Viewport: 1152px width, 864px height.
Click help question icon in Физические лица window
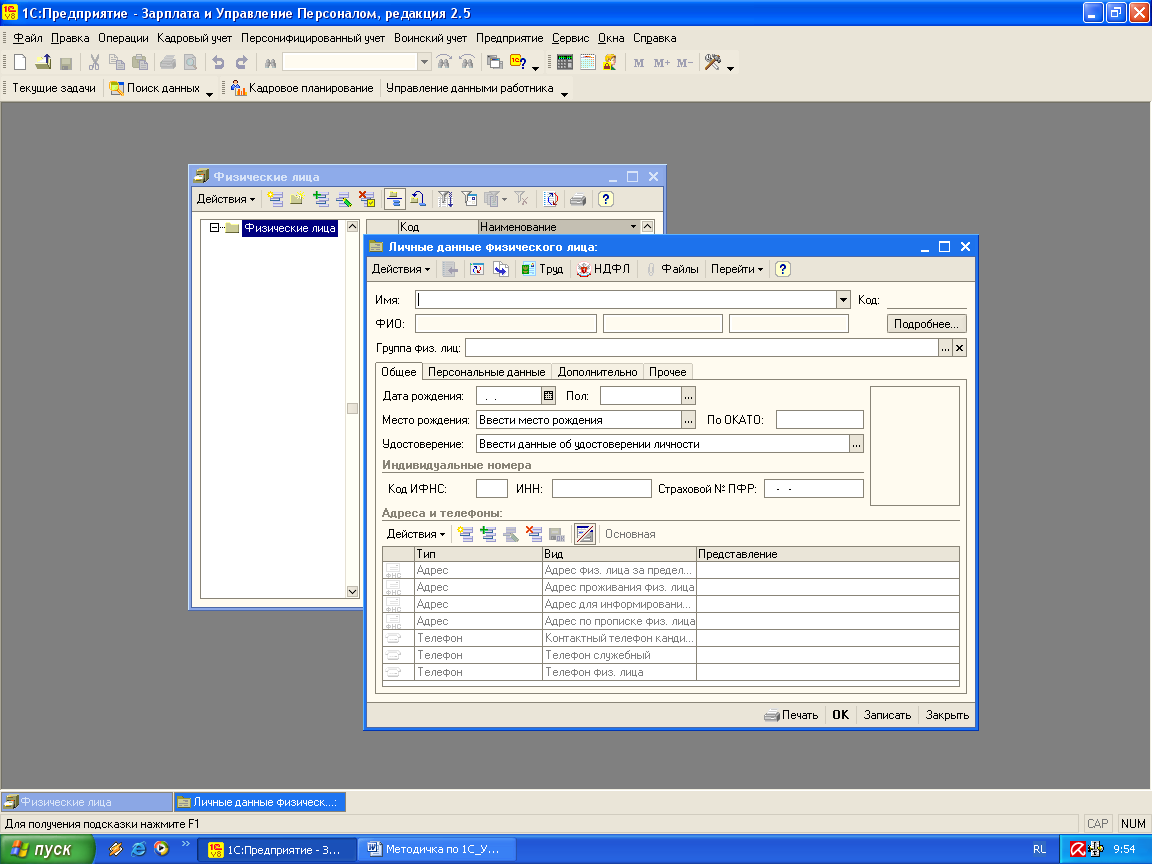[x=605, y=199]
